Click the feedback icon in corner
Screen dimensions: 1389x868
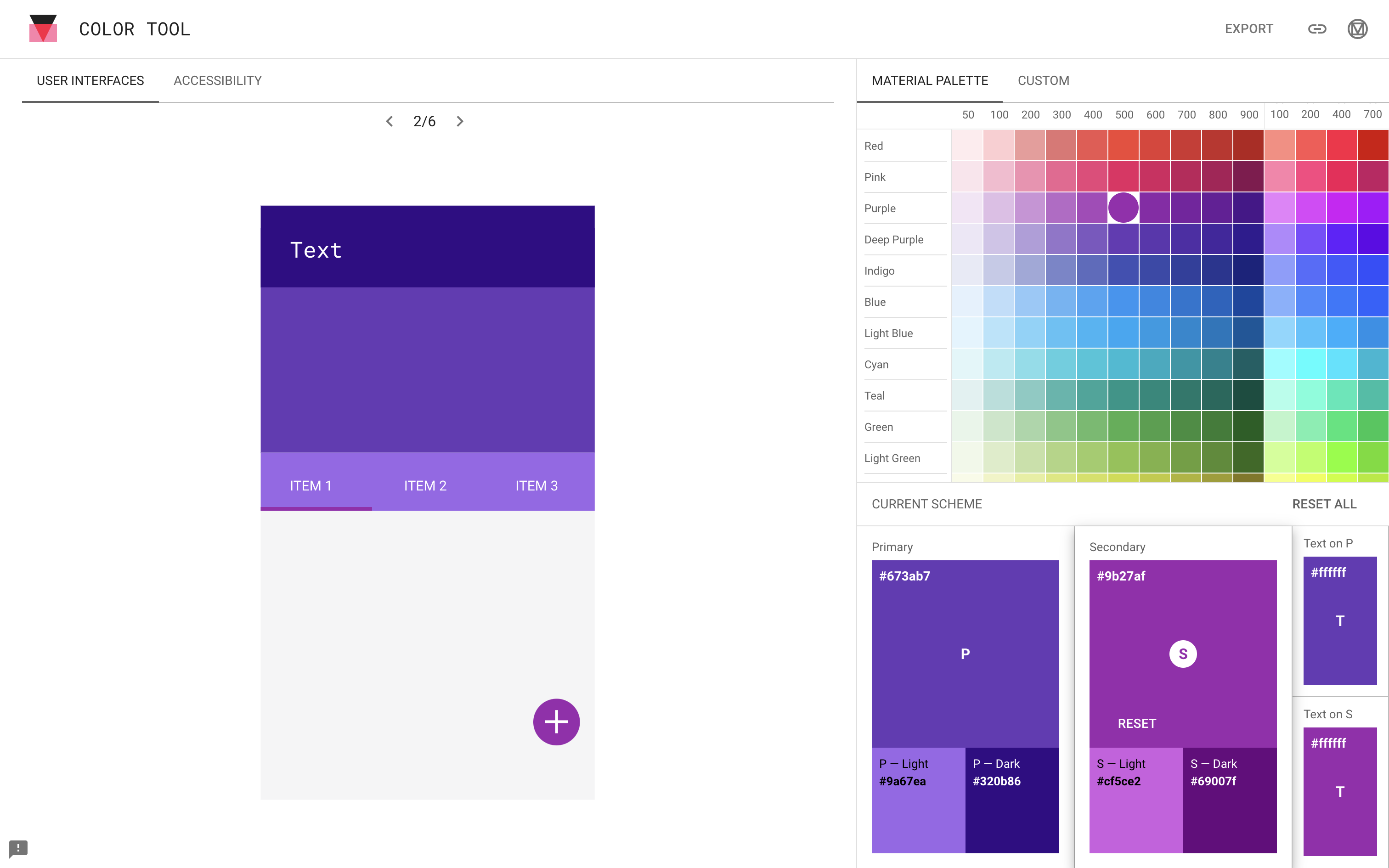[x=18, y=848]
